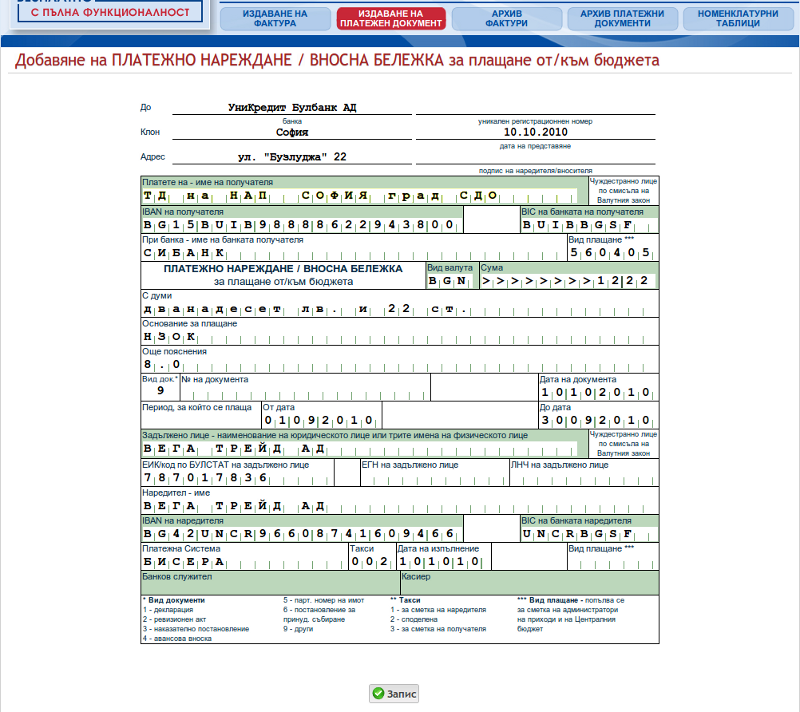Click Платежна Система field БИСЕРА
The height and width of the screenshot is (712, 800).
pos(244,562)
